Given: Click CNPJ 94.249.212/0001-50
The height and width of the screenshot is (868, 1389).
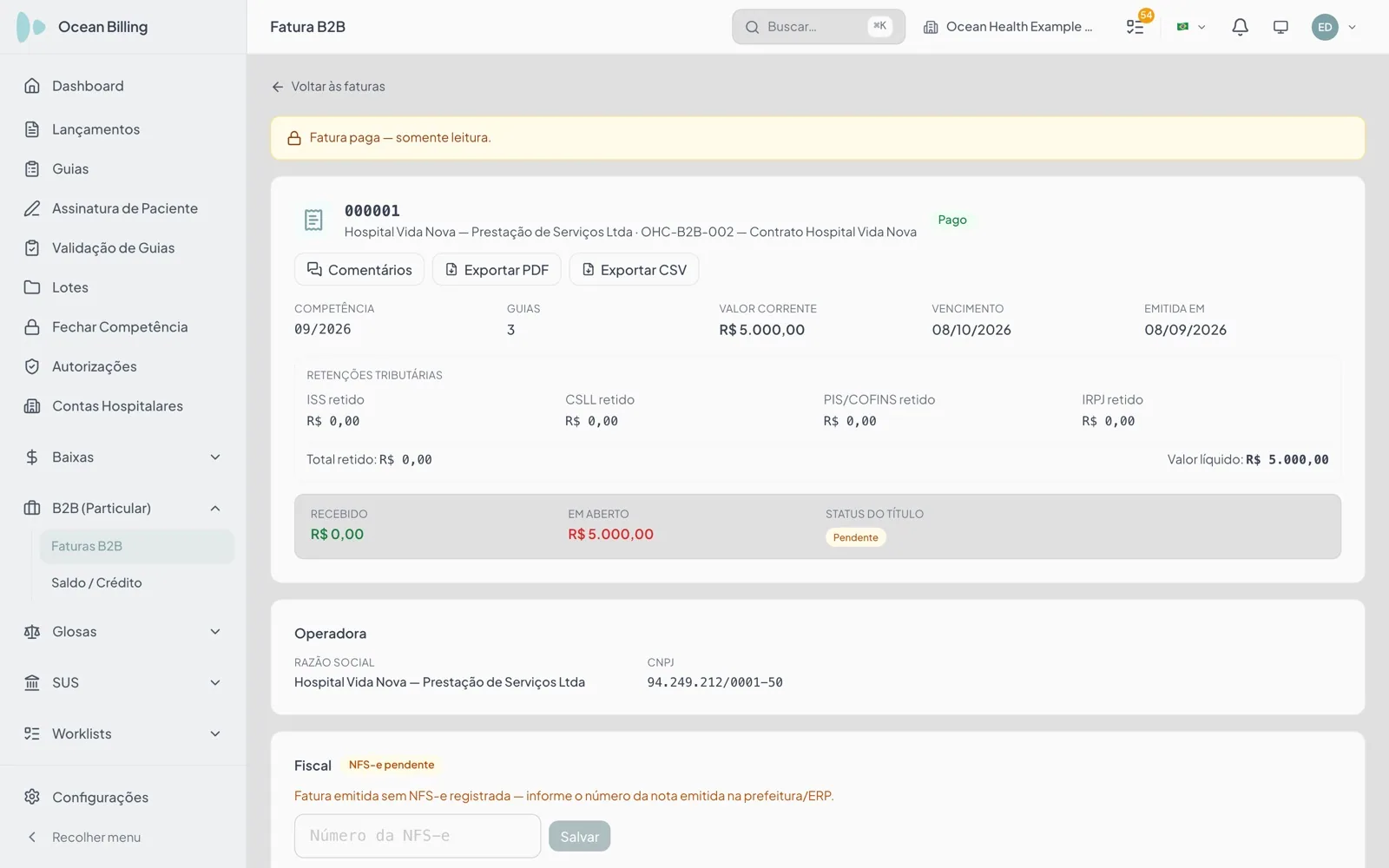Looking at the screenshot, I should [714, 682].
